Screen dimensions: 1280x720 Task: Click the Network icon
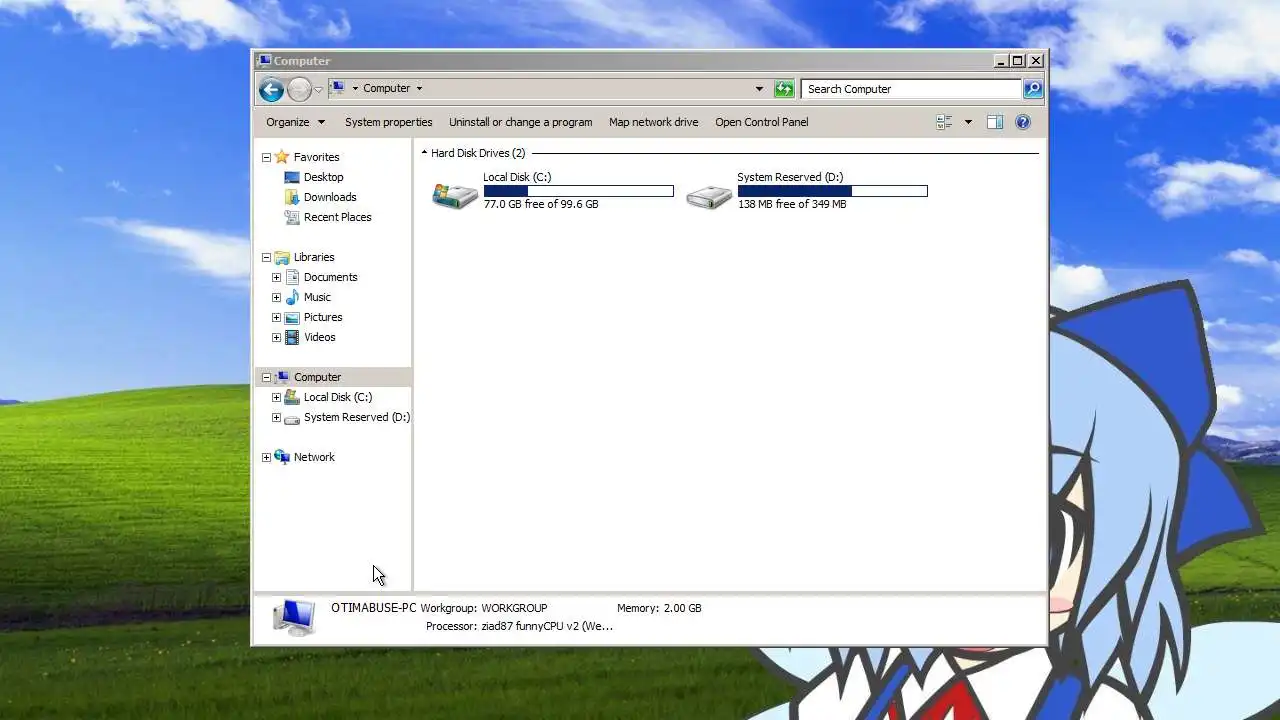(282, 457)
